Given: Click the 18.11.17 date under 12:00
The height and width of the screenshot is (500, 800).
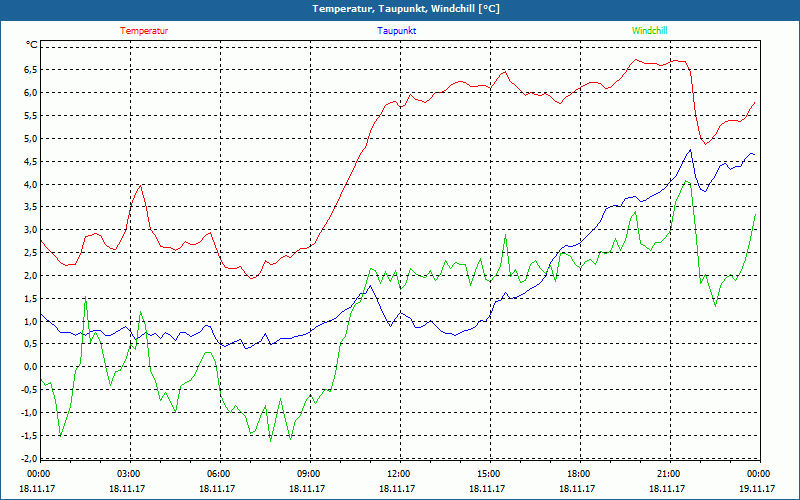Looking at the screenshot, I should coord(397,488).
